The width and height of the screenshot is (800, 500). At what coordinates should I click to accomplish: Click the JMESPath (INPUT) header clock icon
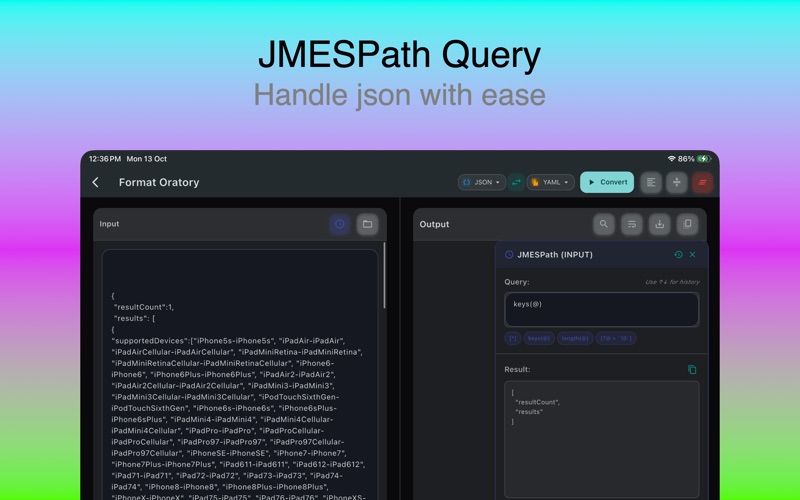509,255
